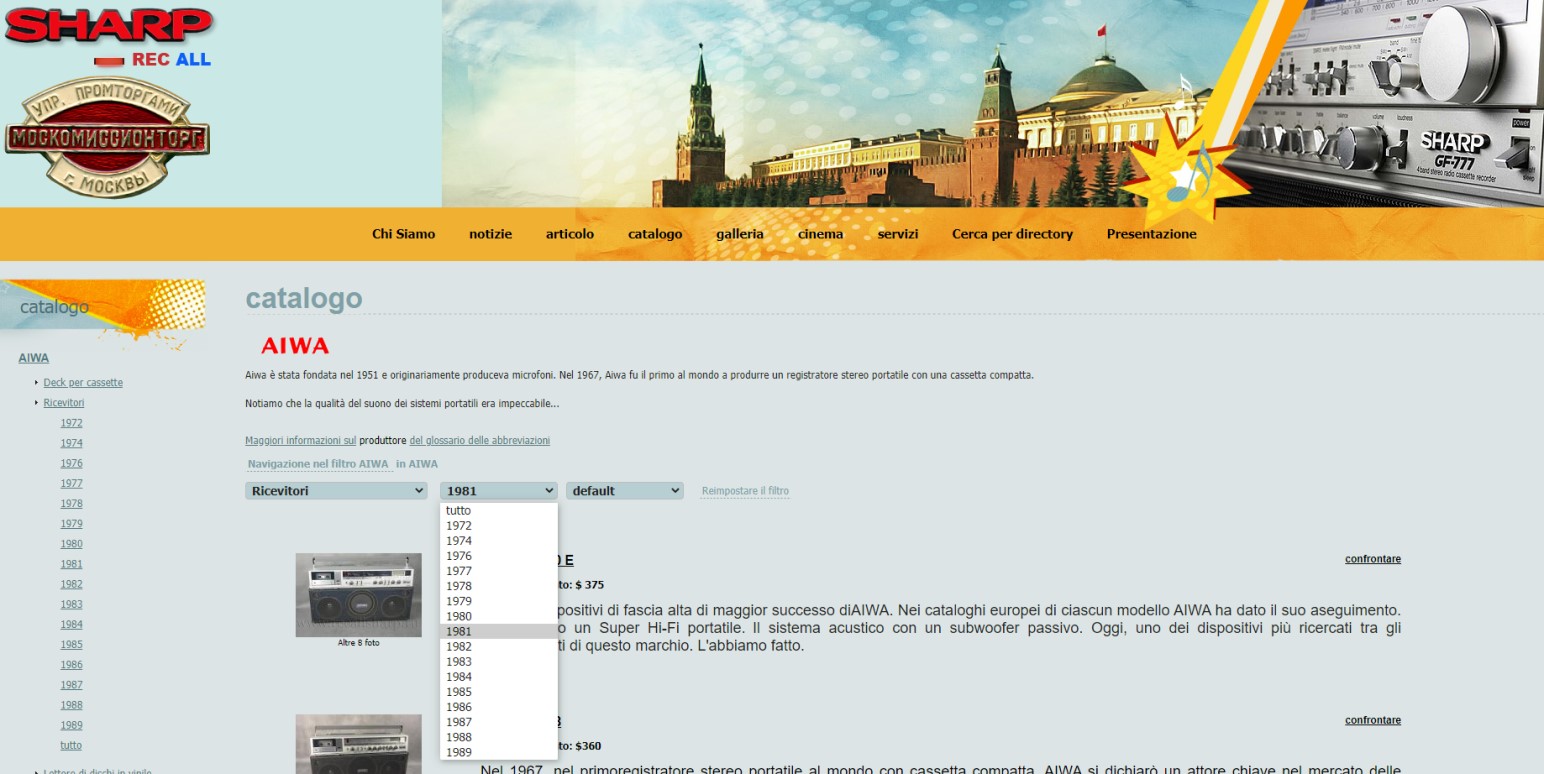Image resolution: width=1544 pixels, height=774 pixels.
Task: Select year 1983 in sidebar
Action: click(71, 604)
